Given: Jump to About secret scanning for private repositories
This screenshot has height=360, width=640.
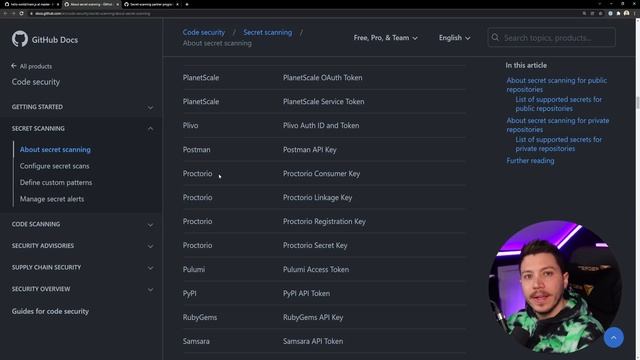Looking at the screenshot, I should click(558, 125).
